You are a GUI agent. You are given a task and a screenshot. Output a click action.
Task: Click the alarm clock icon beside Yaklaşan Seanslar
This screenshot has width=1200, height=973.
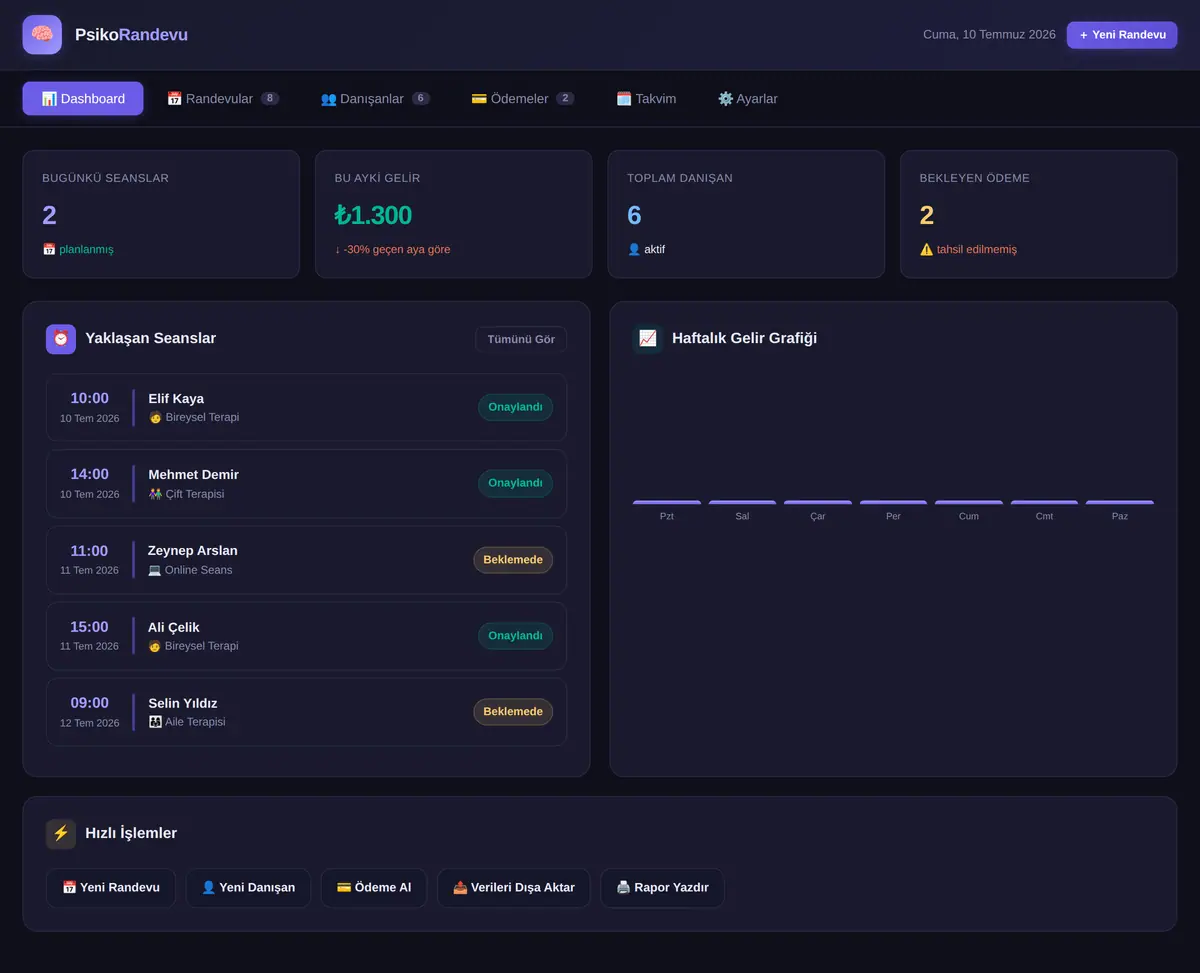61,339
